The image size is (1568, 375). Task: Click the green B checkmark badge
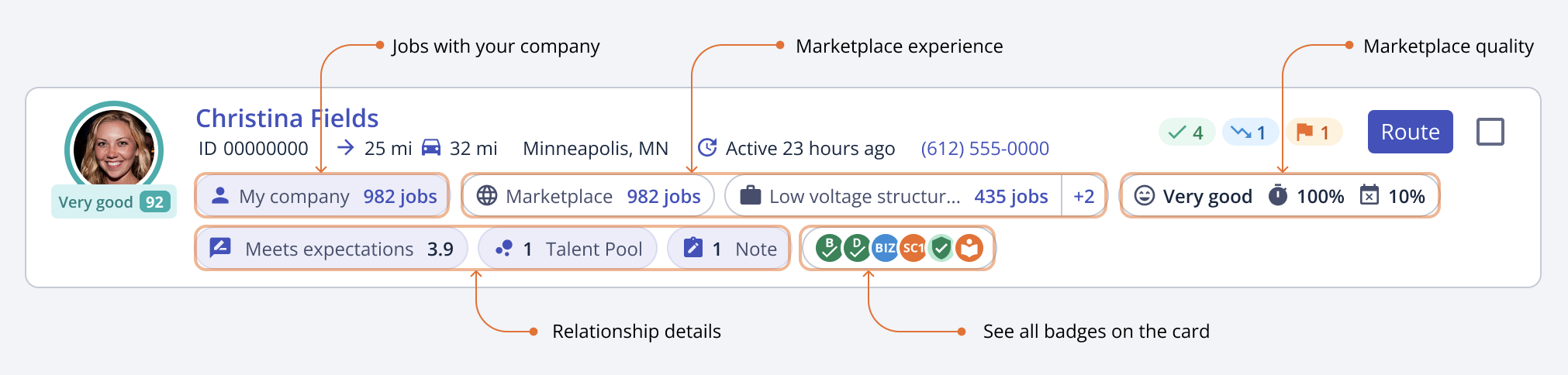[x=829, y=249]
